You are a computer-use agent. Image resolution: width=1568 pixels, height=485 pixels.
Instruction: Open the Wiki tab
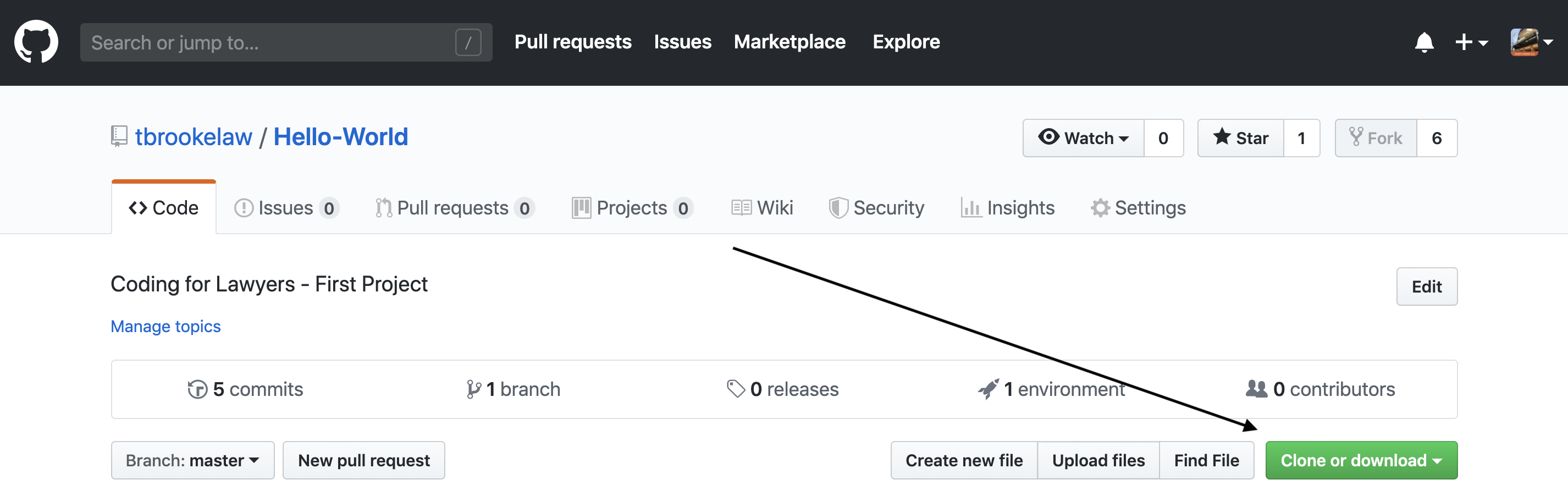point(762,207)
